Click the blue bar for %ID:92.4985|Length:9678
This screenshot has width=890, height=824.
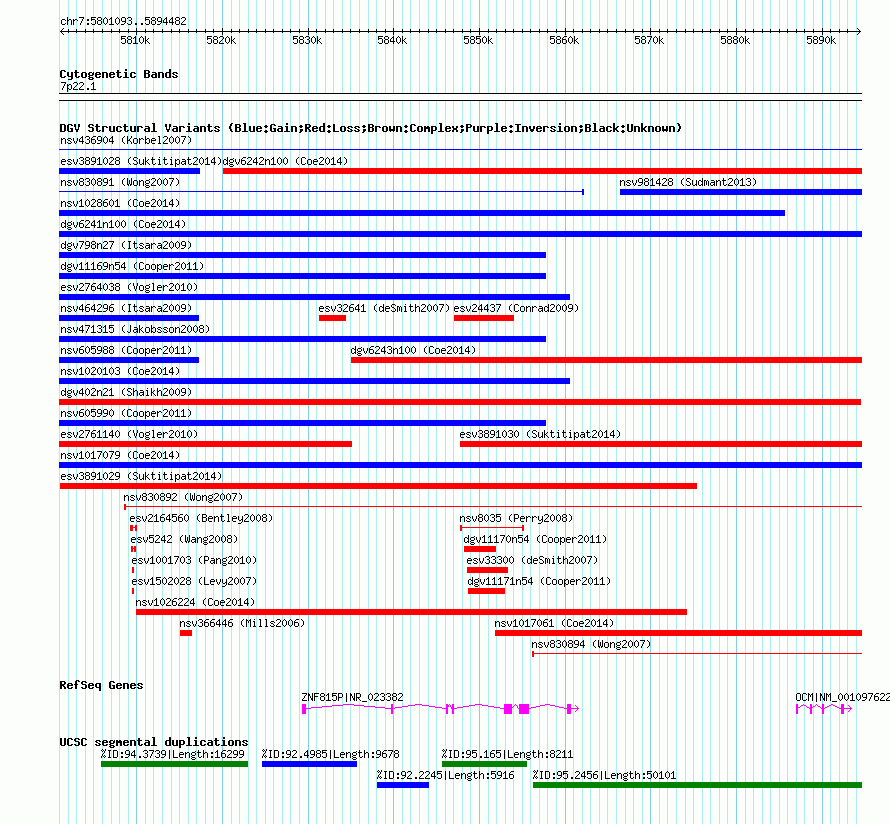pyautogui.click(x=309, y=764)
